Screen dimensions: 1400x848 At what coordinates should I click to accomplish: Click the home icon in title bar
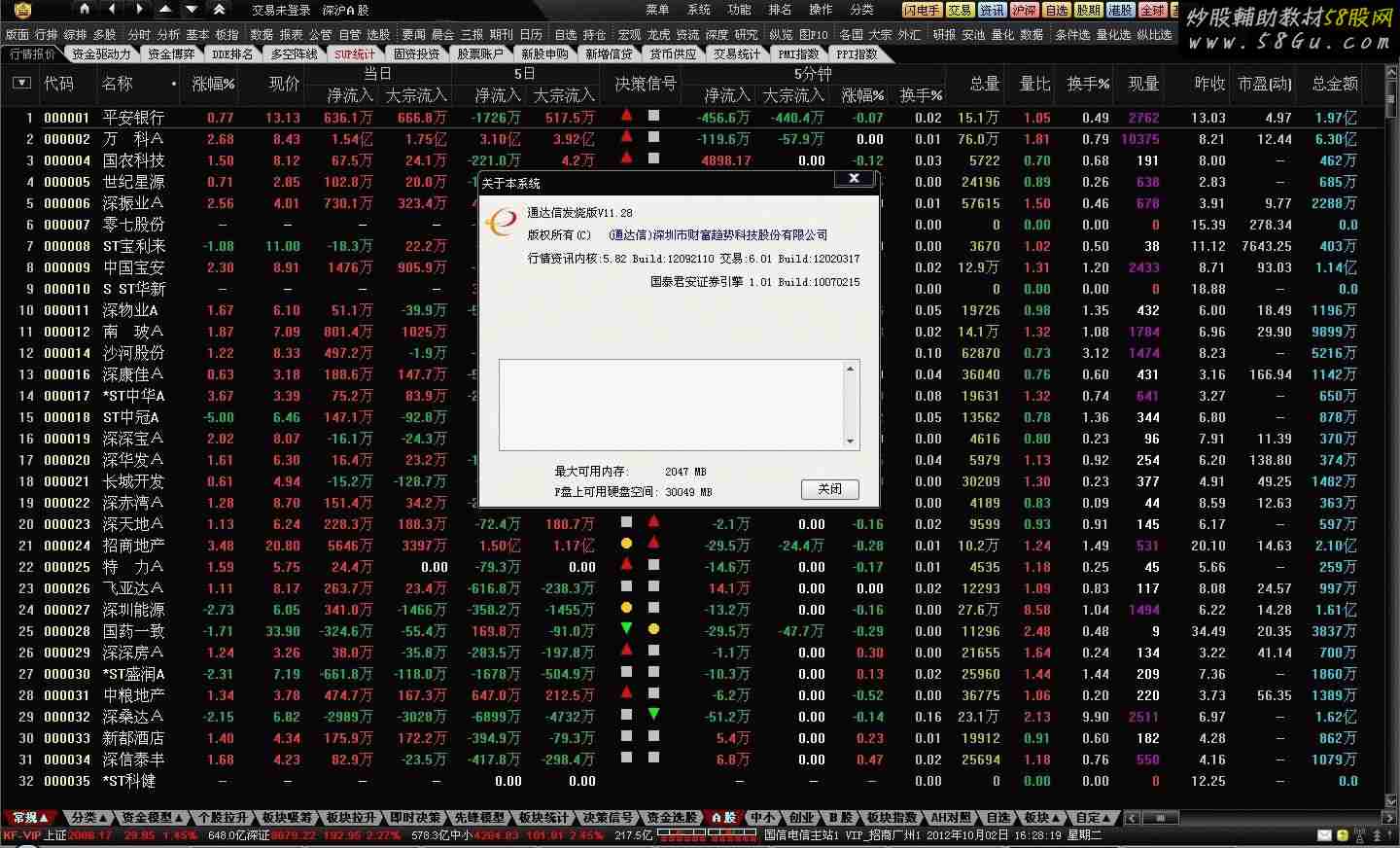pyautogui.click(x=85, y=9)
